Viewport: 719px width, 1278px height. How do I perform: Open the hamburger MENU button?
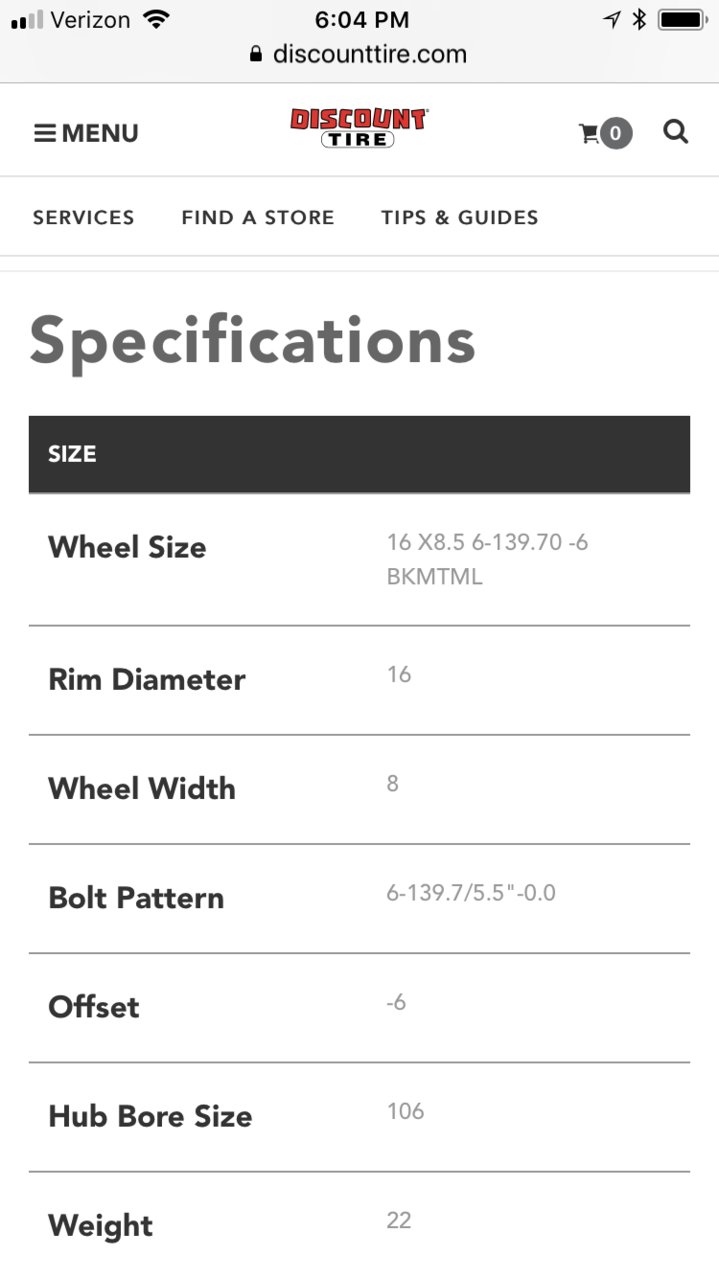[x=86, y=133]
